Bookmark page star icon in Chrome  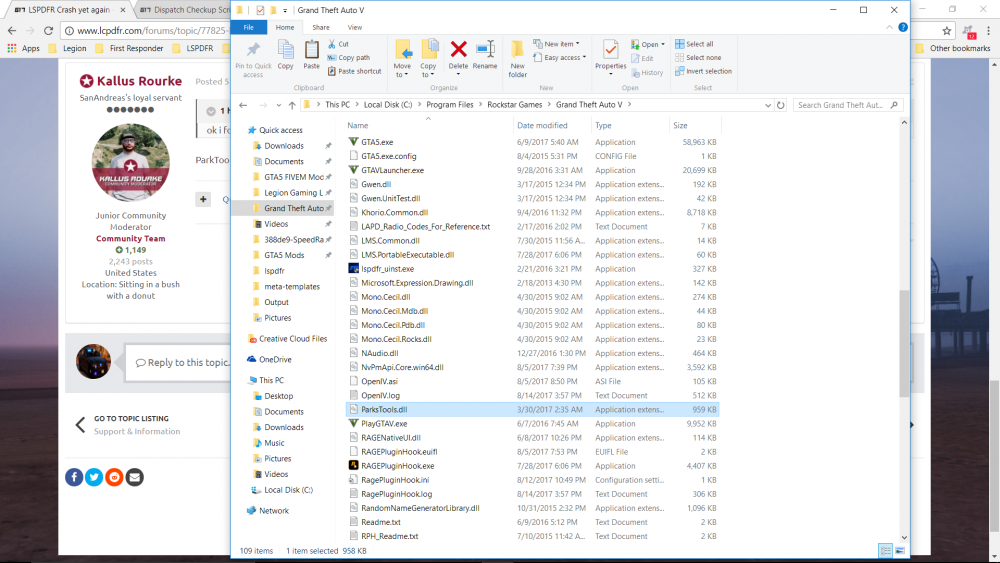coord(946,31)
